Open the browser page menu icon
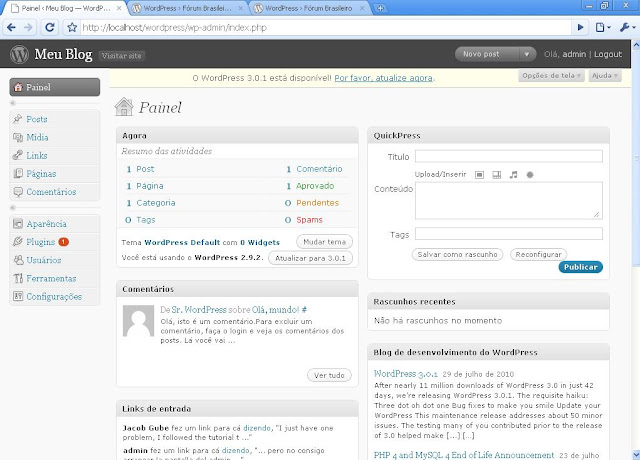The width and height of the screenshot is (640, 460). 602,27
